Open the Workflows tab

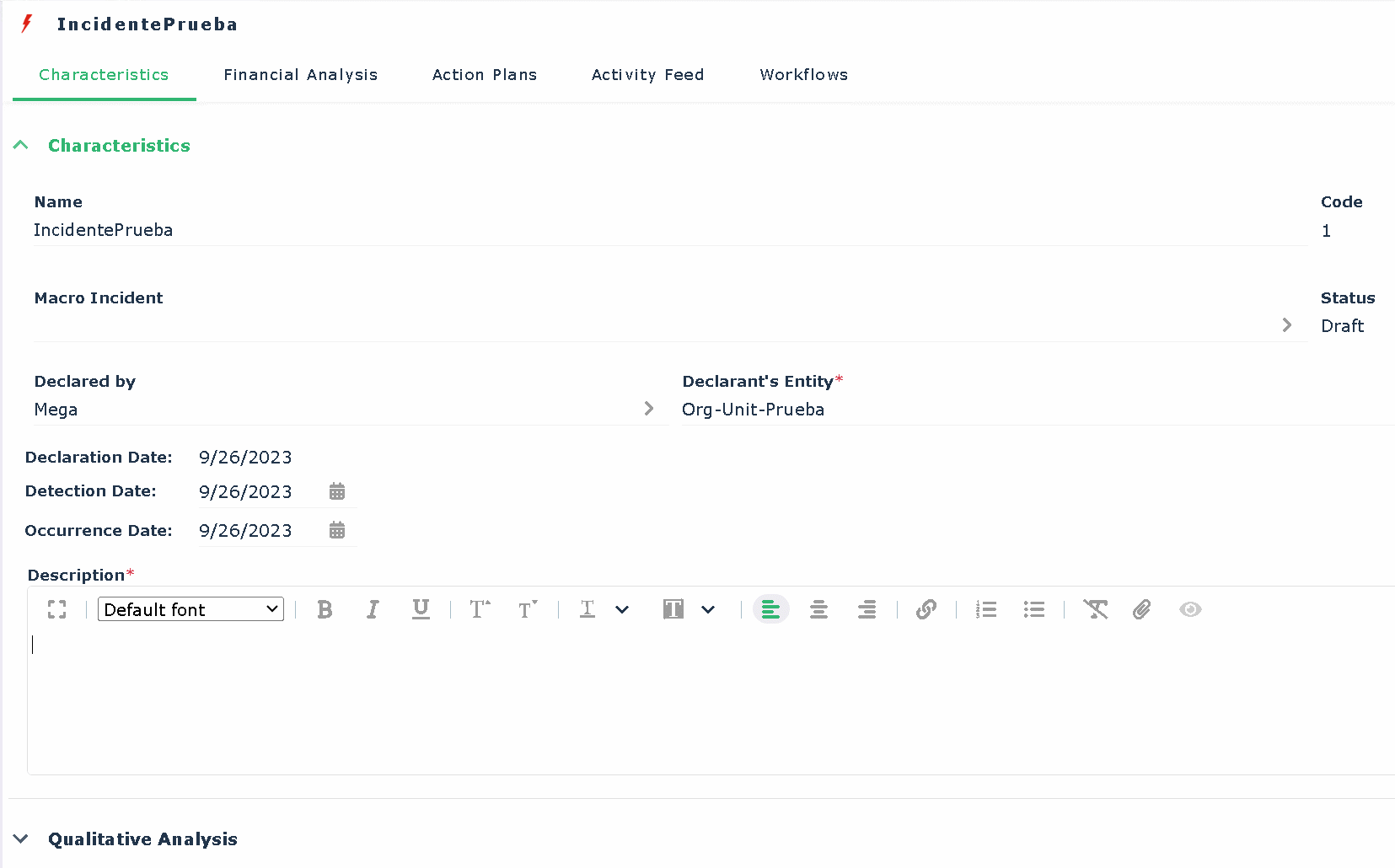(804, 75)
